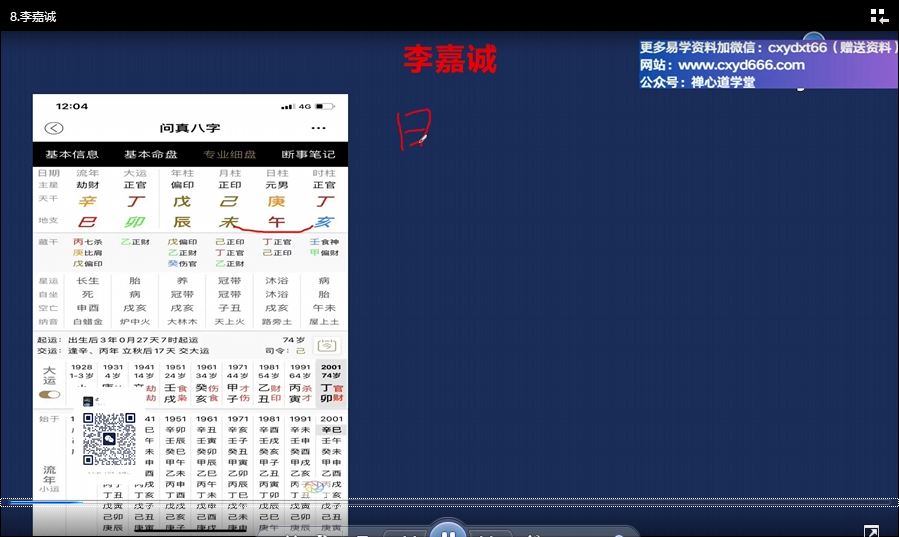Tap the back arrow in 问真八字 header

pyautogui.click(x=54, y=128)
